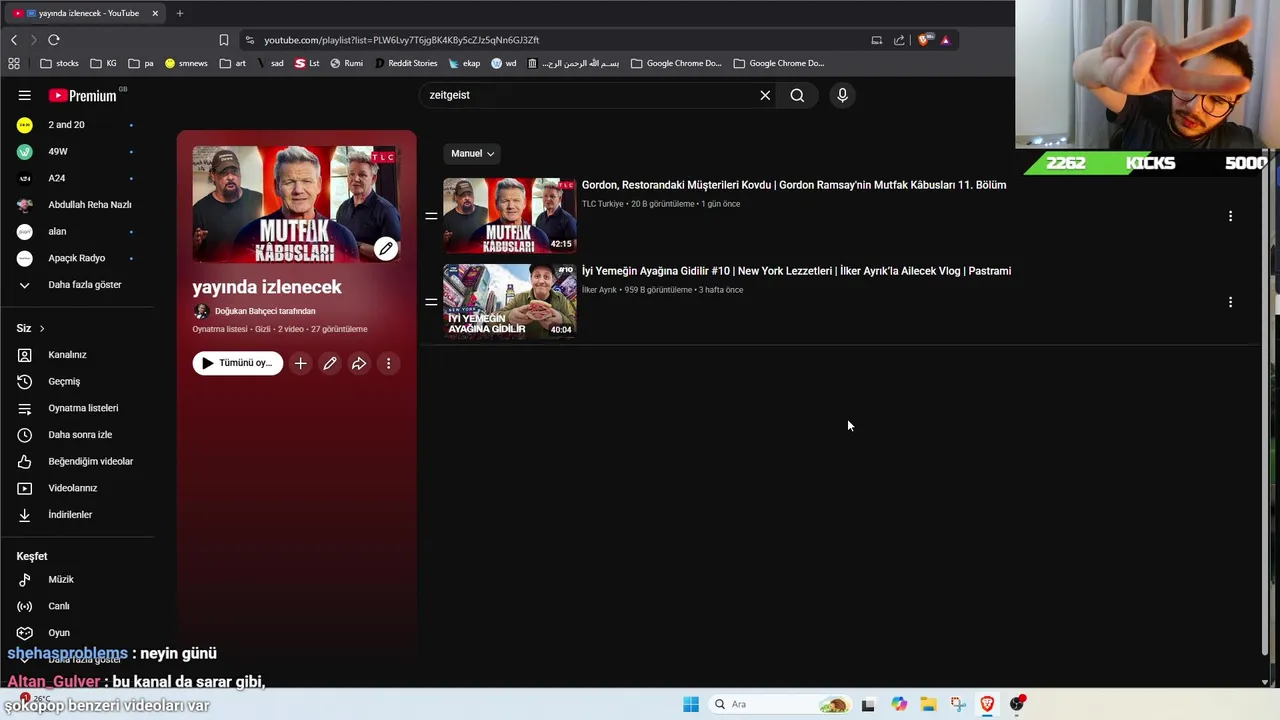Open Windows Start menu
The width and height of the screenshot is (1280, 720).
(x=691, y=704)
